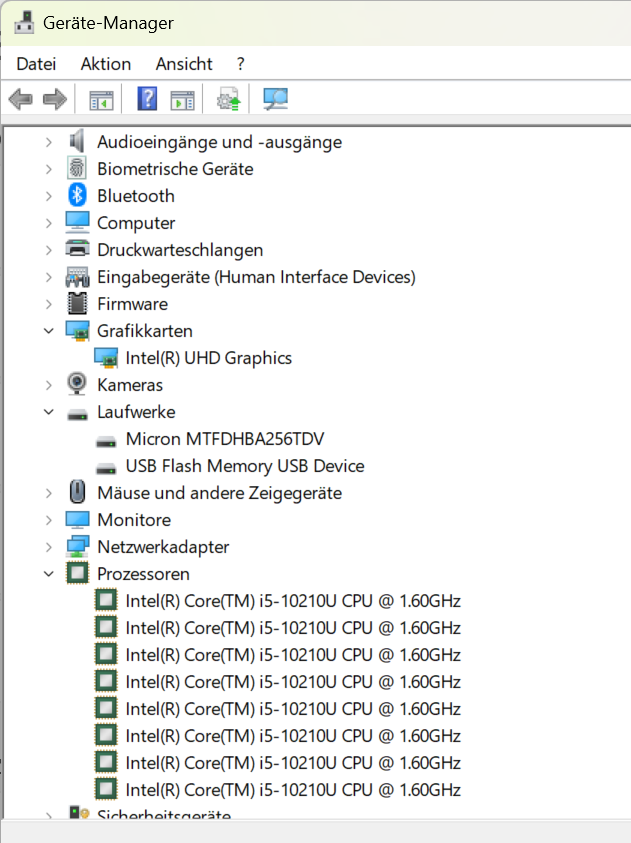This screenshot has height=843, width=631.
Task: Expand Eingabegeräte (Human Interface Devices)
Action: pyautogui.click(x=49, y=277)
